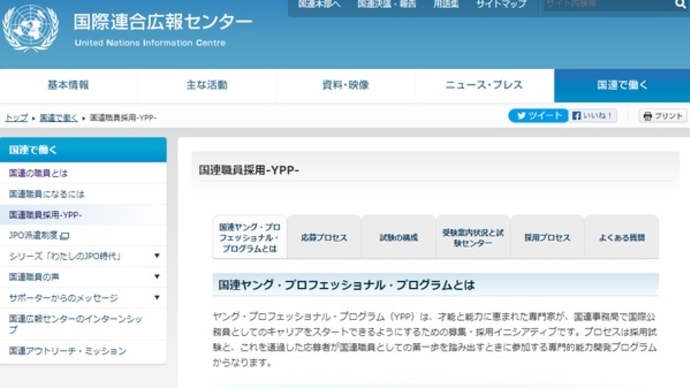Select 国連で働く main menu item

(x=622, y=85)
